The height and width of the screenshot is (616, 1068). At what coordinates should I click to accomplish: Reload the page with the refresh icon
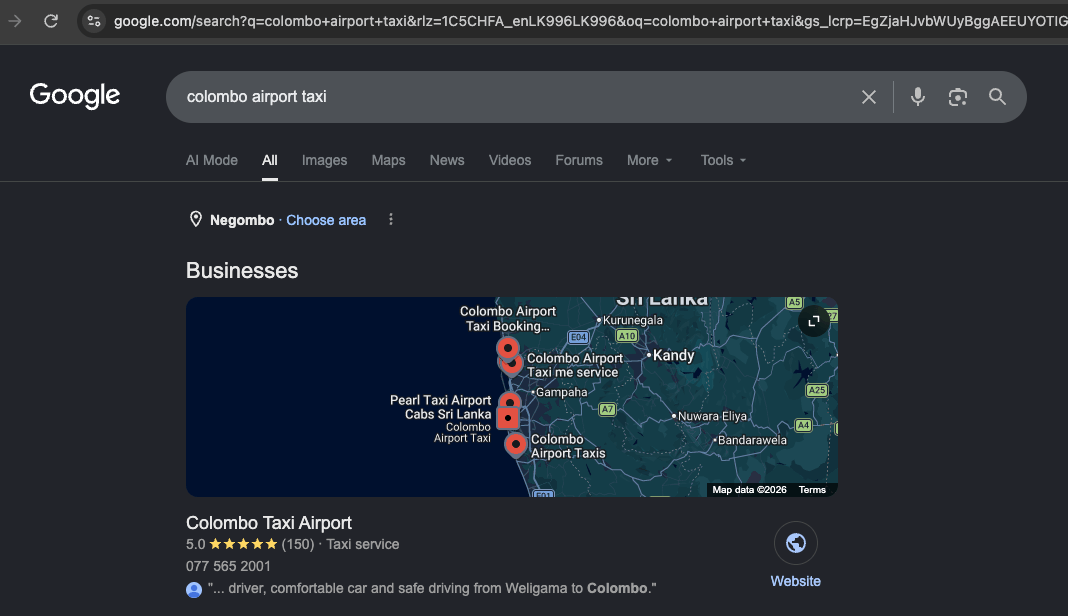pyautogui.click(x=51, y=21)
